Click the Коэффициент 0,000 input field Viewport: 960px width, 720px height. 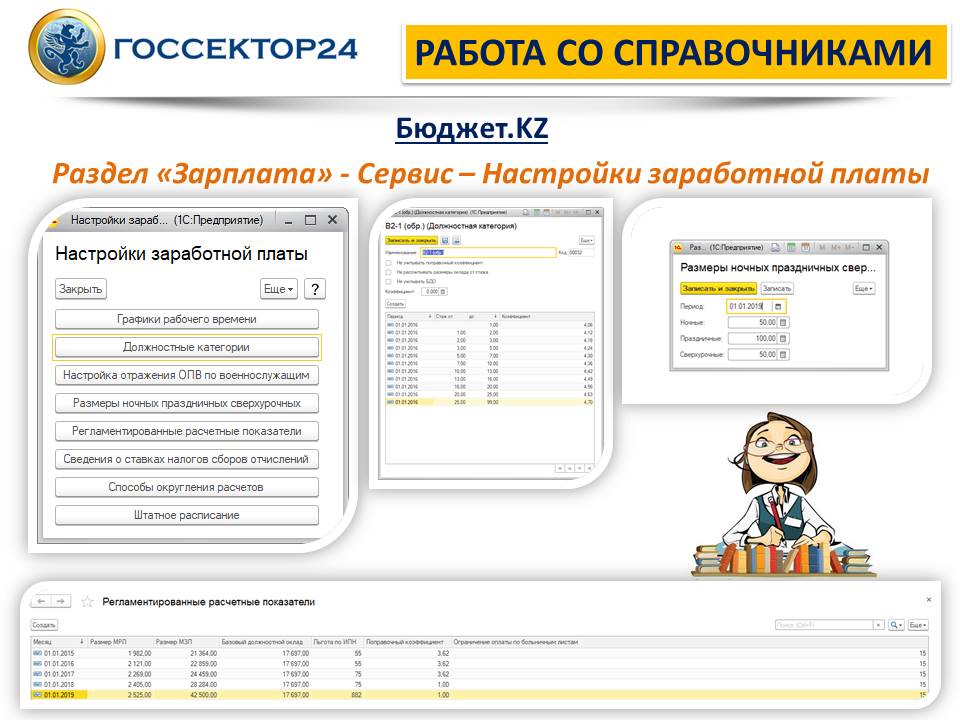pyautogui.click(x=430, y=292)
